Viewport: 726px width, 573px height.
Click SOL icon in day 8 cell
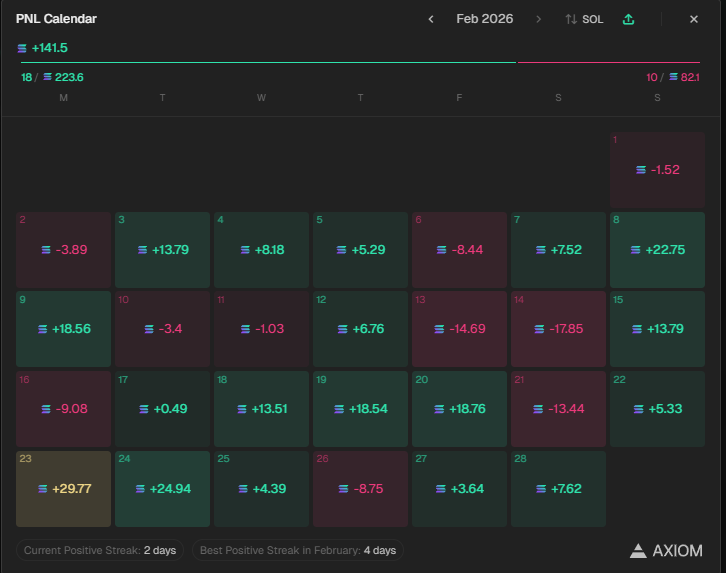pos(636,250)
